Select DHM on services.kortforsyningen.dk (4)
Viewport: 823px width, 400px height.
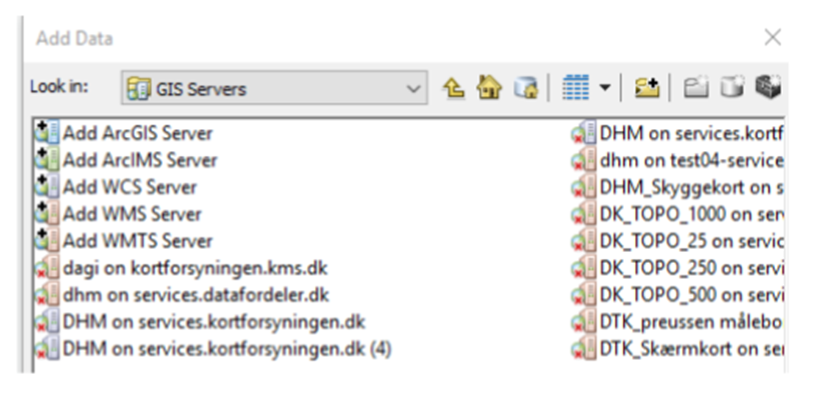coord(213,348)
